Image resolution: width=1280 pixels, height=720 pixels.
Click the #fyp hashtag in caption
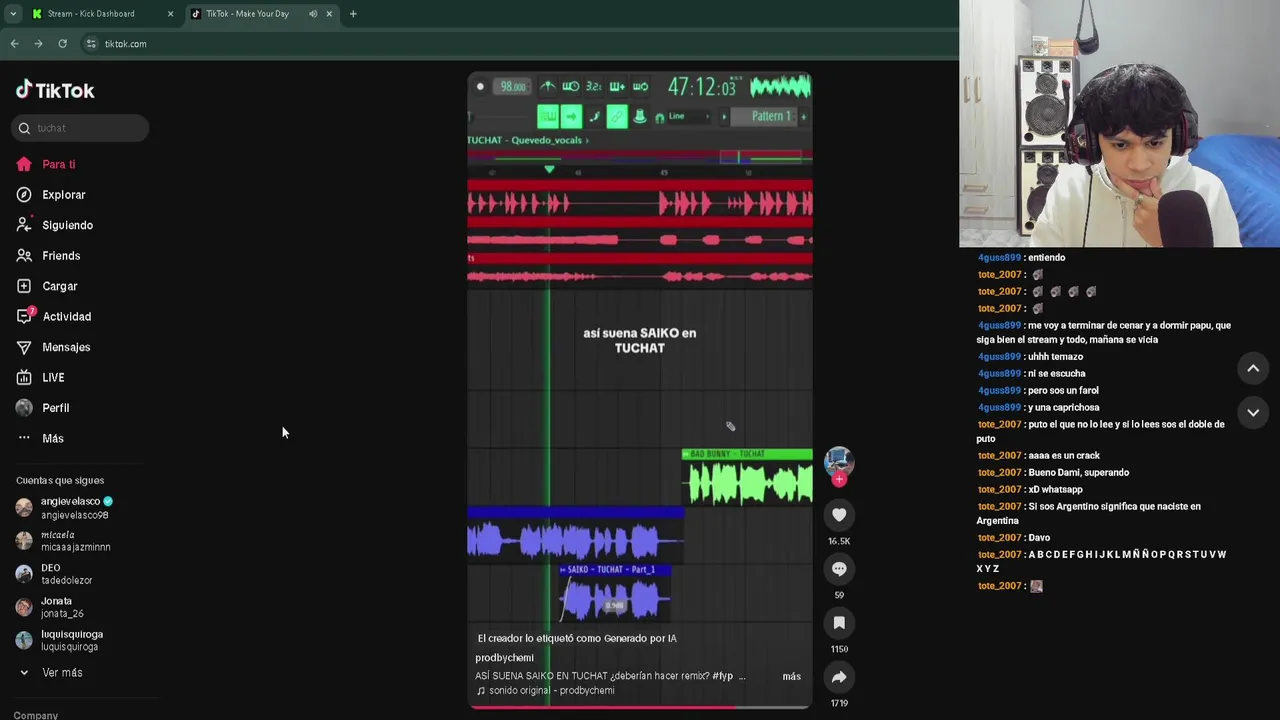tap(722, 676)
